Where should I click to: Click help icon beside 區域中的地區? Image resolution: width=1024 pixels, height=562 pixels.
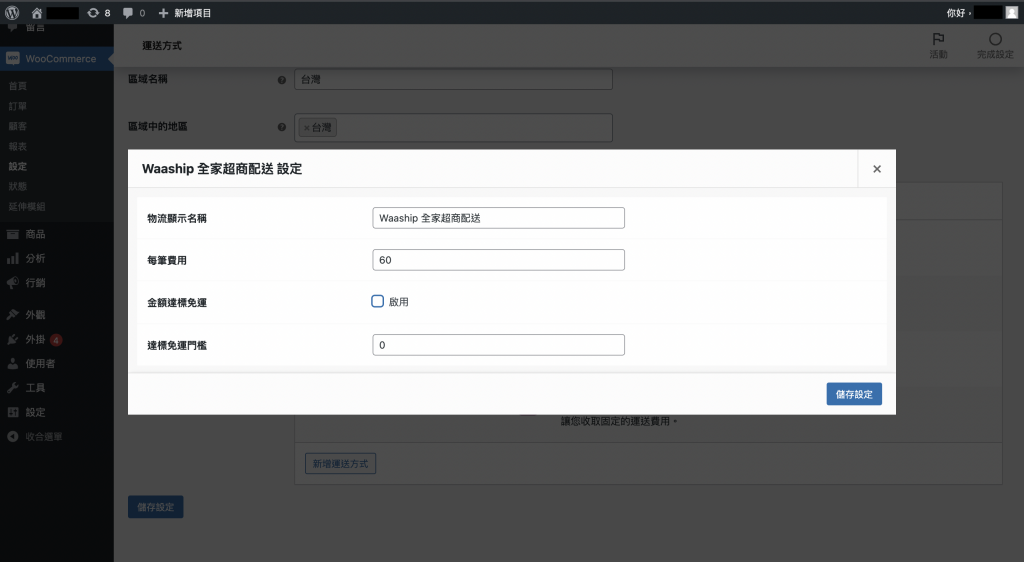281,127
